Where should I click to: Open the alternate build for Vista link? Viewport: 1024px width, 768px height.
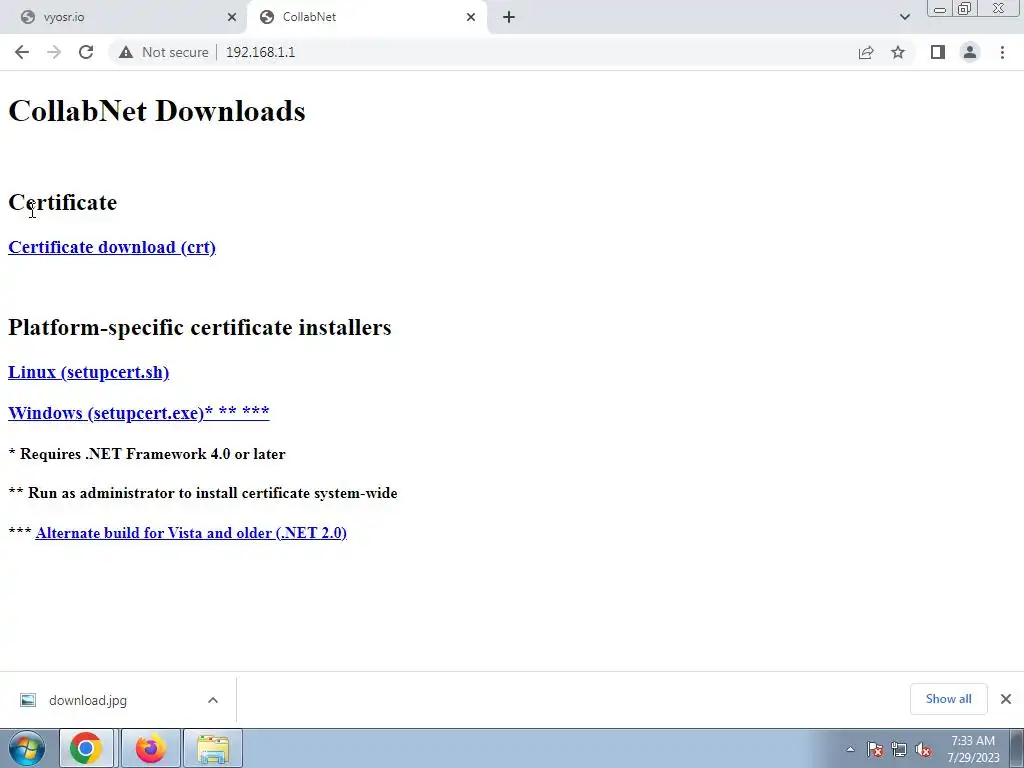(x=191, y=533)
